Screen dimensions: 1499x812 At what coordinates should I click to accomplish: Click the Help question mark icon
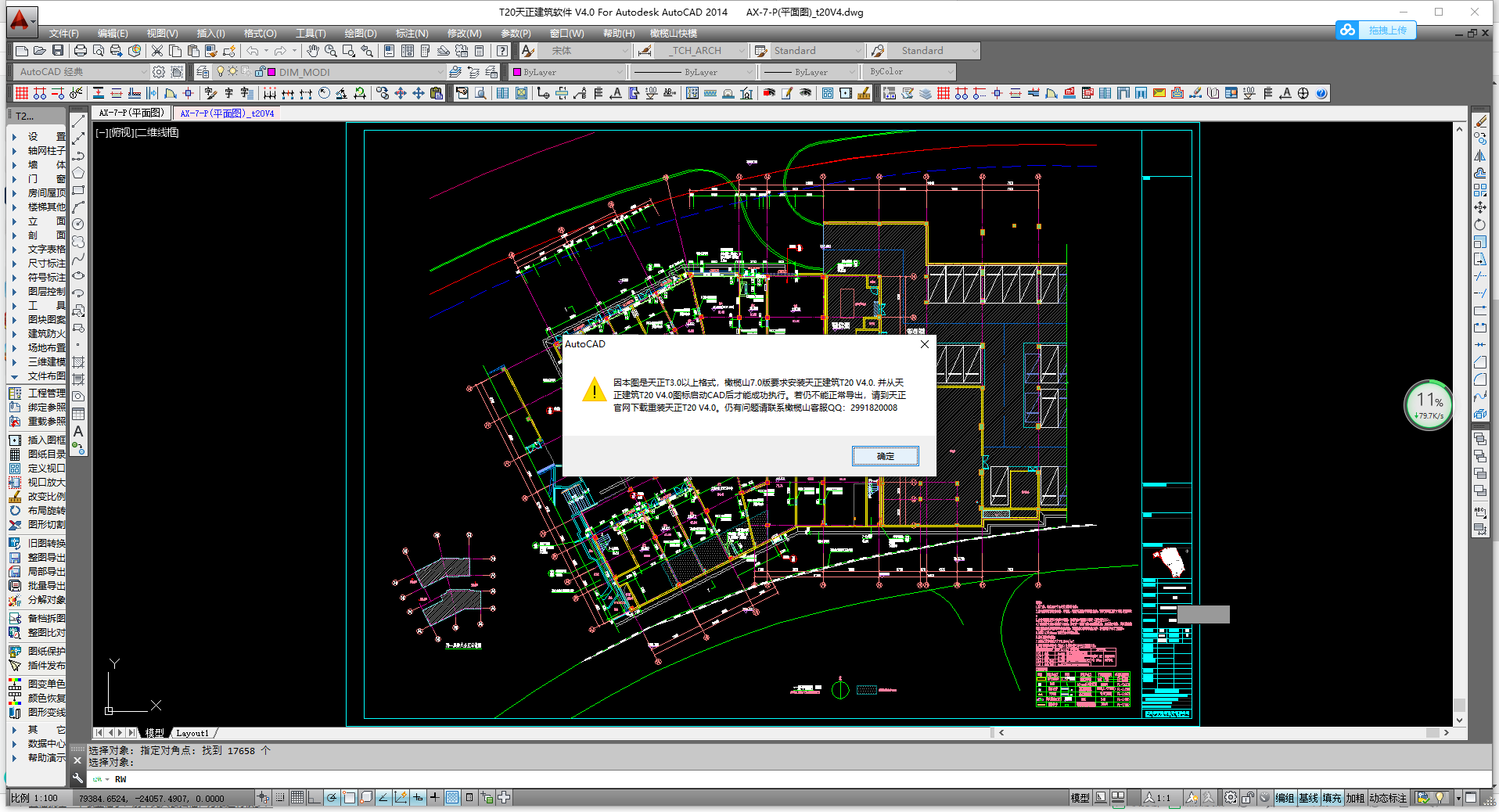[x=502, y=51]
